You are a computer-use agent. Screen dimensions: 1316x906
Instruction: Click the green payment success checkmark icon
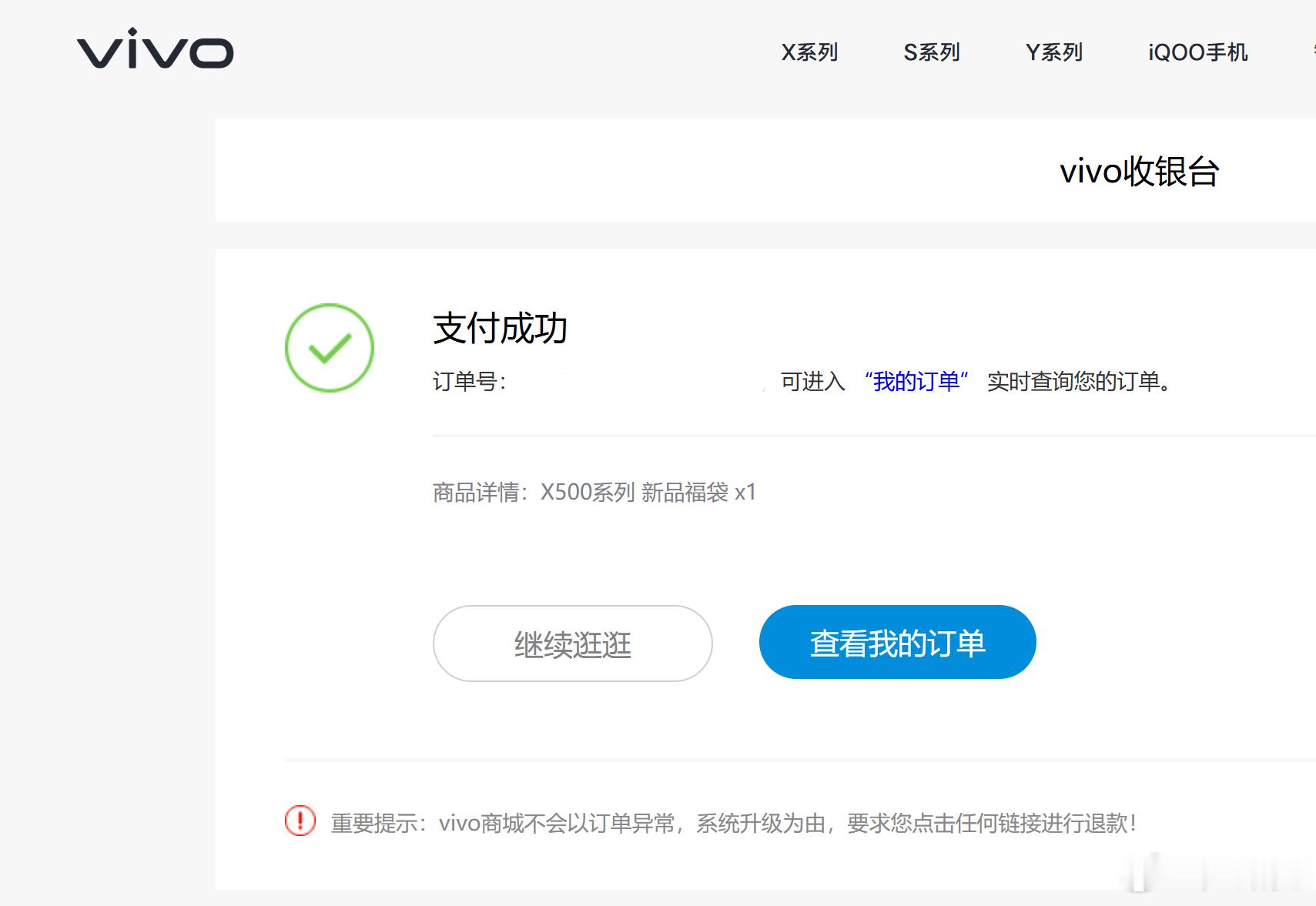pos(330,348)
